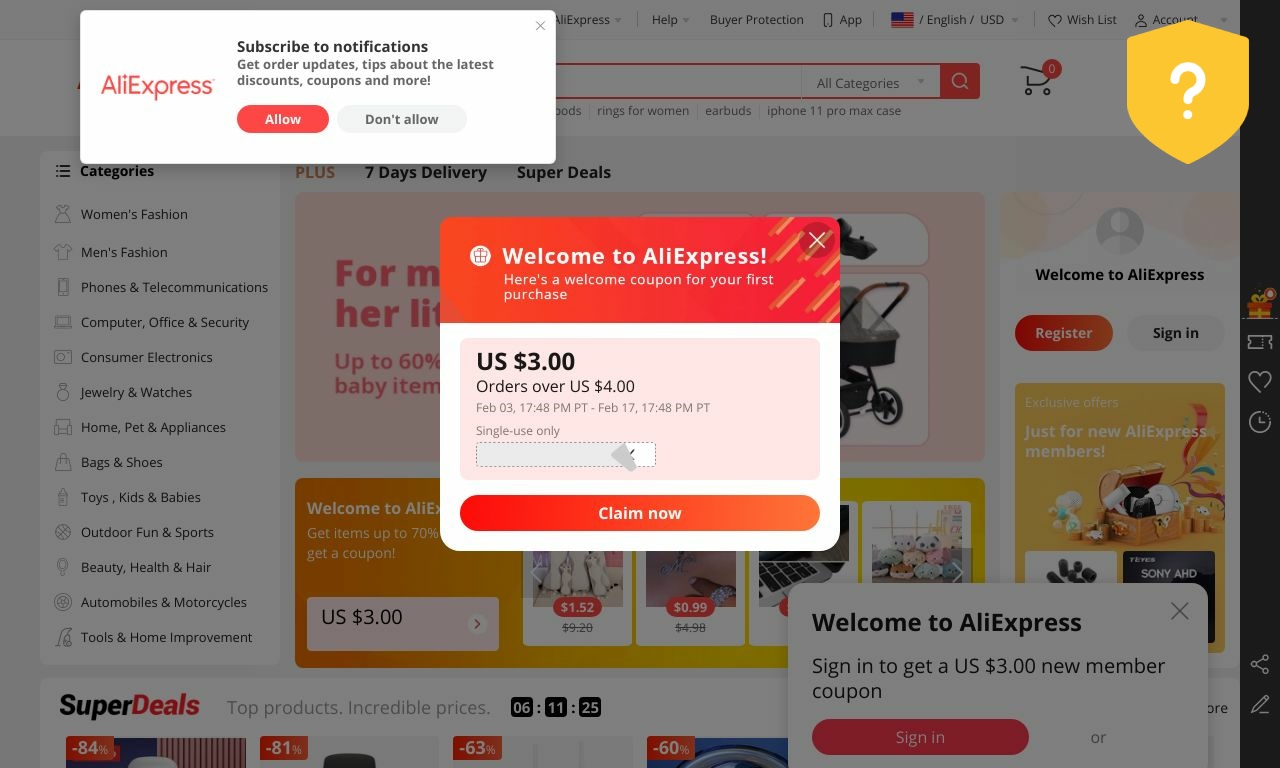The width and height of the screenshot is (1280, 768).
Task: Click the yellow question mark shield
Action: (1188, 91)
